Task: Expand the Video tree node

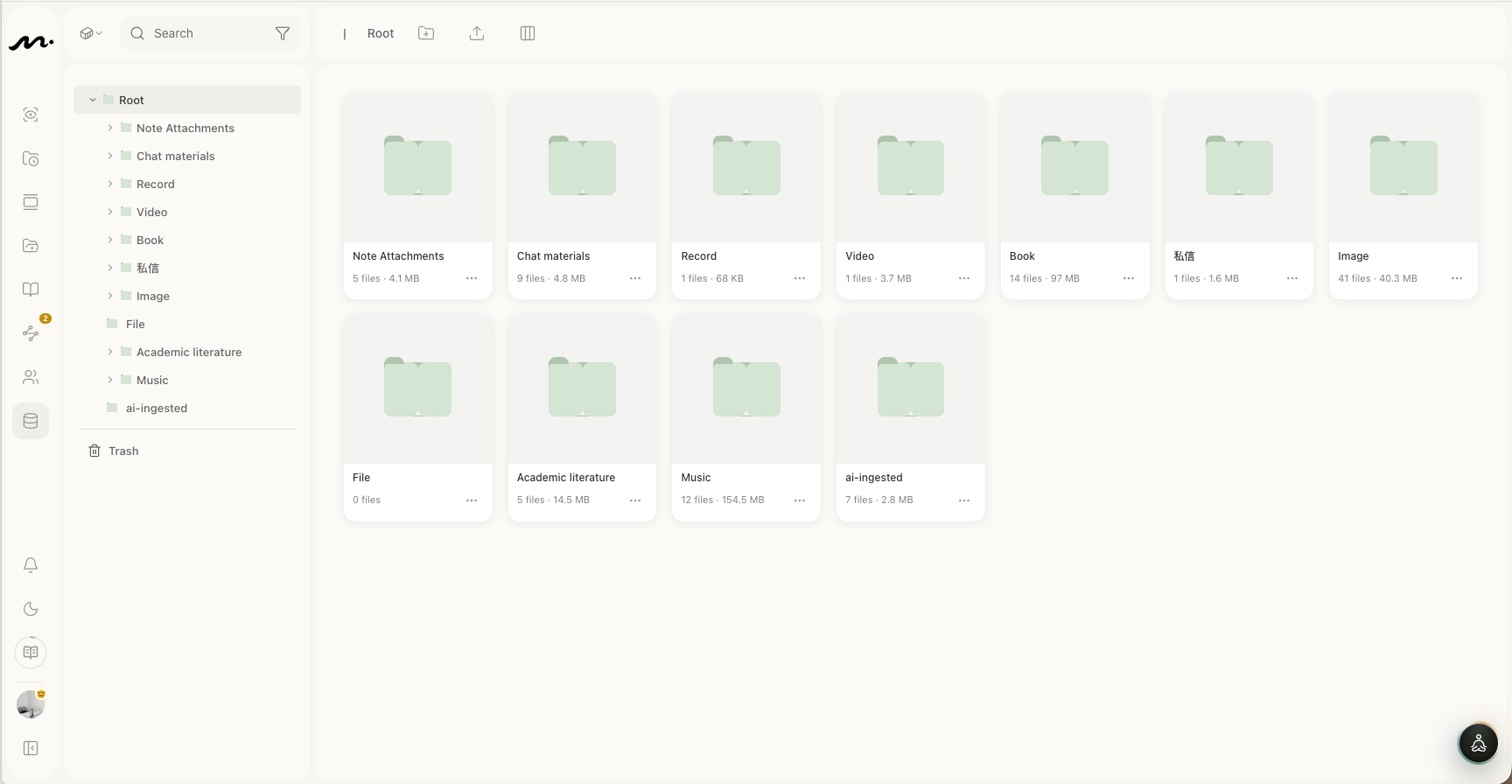Action: 110,212
